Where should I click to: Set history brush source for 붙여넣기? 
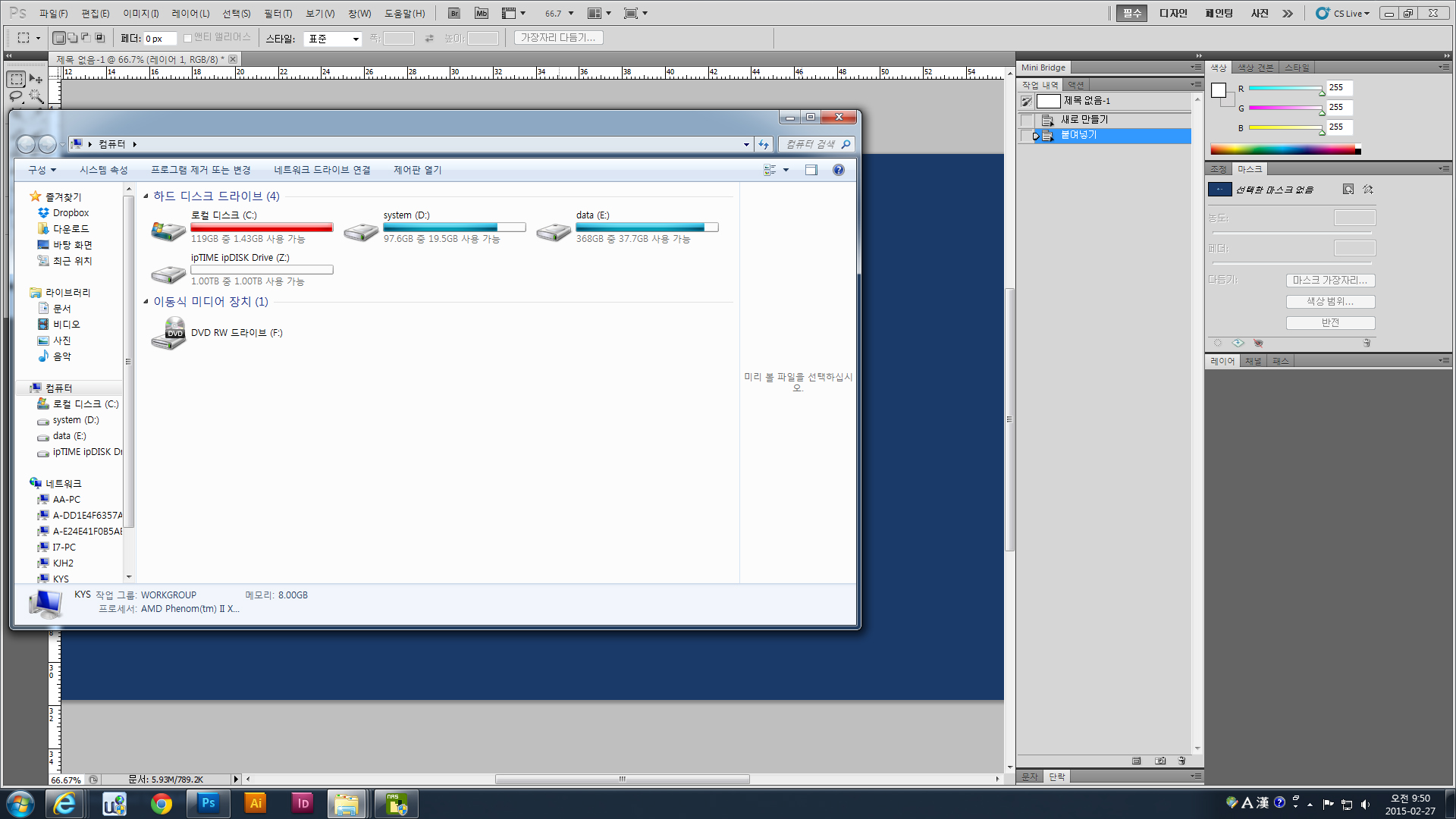click(x=1027, y=136)
